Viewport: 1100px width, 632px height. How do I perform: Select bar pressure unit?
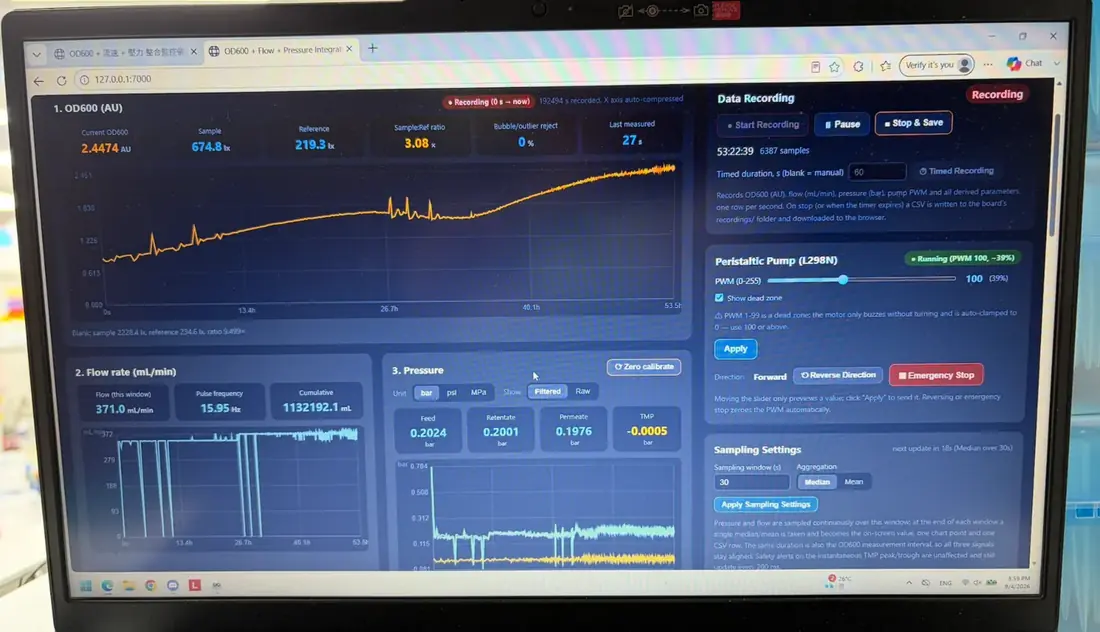[426, 393]
